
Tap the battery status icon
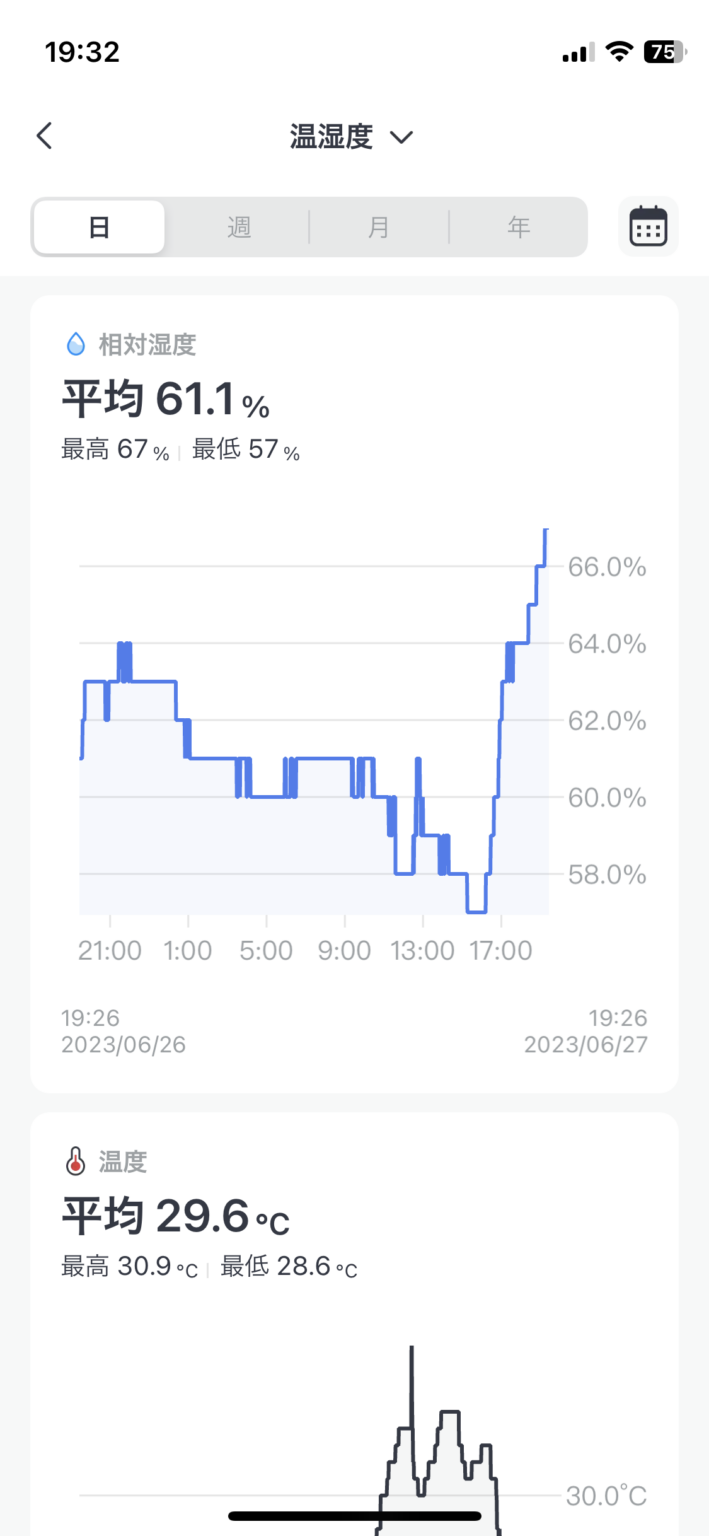point(664,52)
